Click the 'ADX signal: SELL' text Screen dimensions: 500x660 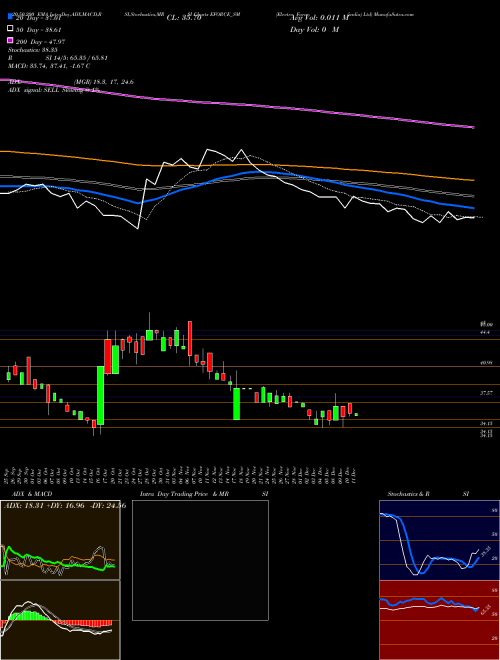pyautogui.click(x=34, y=90)
